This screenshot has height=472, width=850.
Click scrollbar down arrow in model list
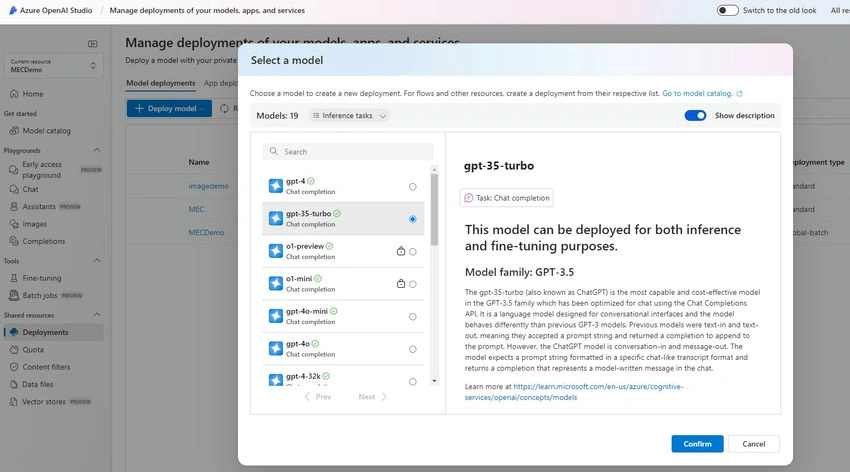pyautogui.click(x=434, y=381)
